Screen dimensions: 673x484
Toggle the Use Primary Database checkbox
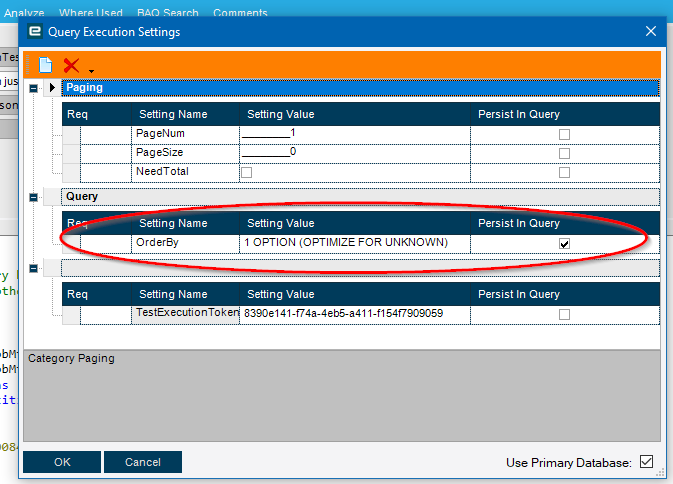646,462
